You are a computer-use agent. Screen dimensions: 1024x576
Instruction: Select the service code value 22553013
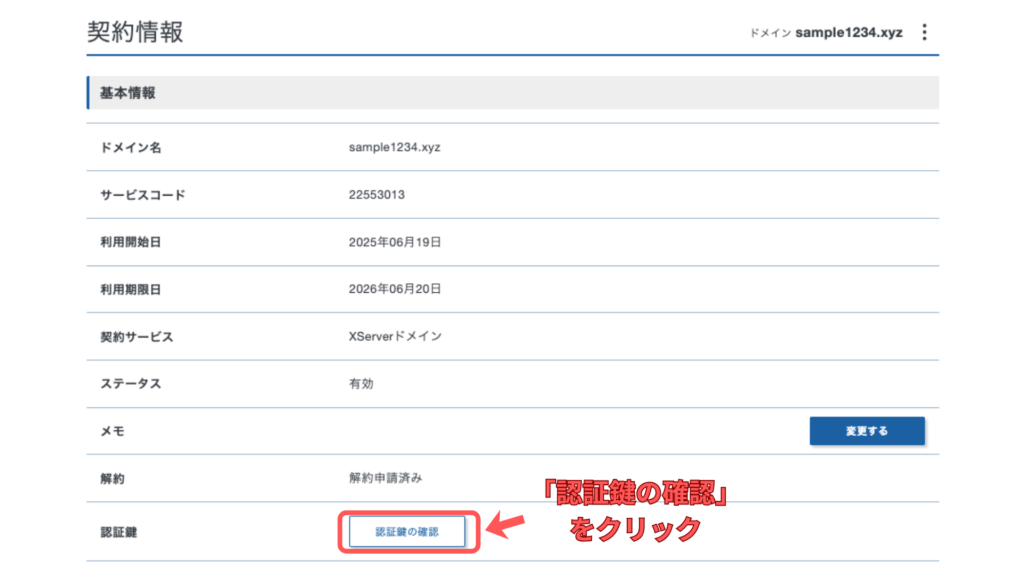(376, 195)
